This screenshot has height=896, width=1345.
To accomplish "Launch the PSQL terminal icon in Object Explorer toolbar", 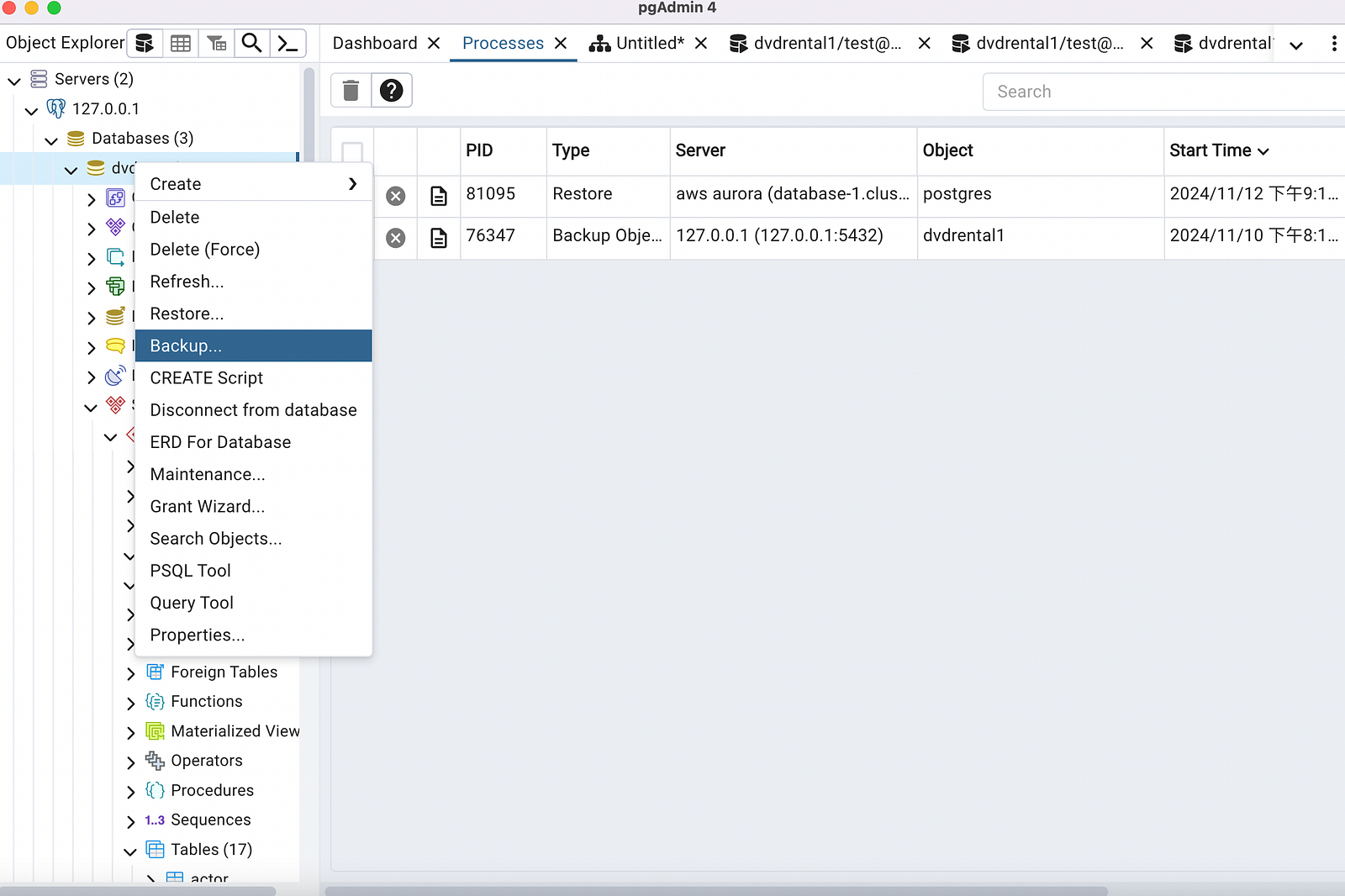I will (287, 43).
